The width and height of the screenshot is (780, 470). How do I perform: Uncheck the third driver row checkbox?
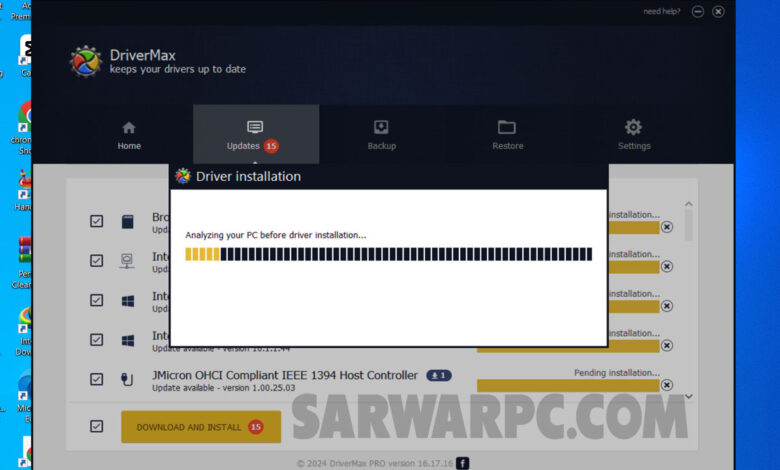[97, 300]
